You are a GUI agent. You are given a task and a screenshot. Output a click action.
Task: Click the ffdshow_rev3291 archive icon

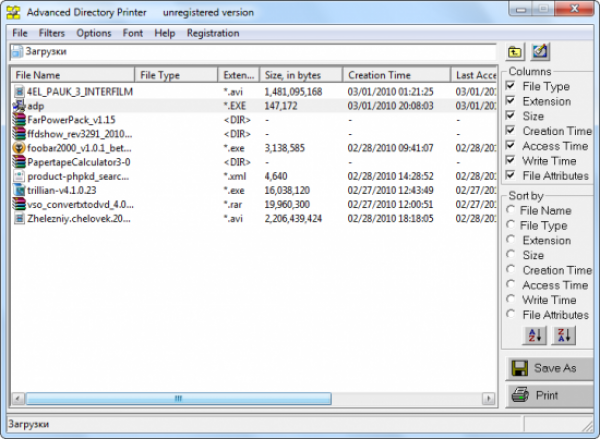coord(19,134)
